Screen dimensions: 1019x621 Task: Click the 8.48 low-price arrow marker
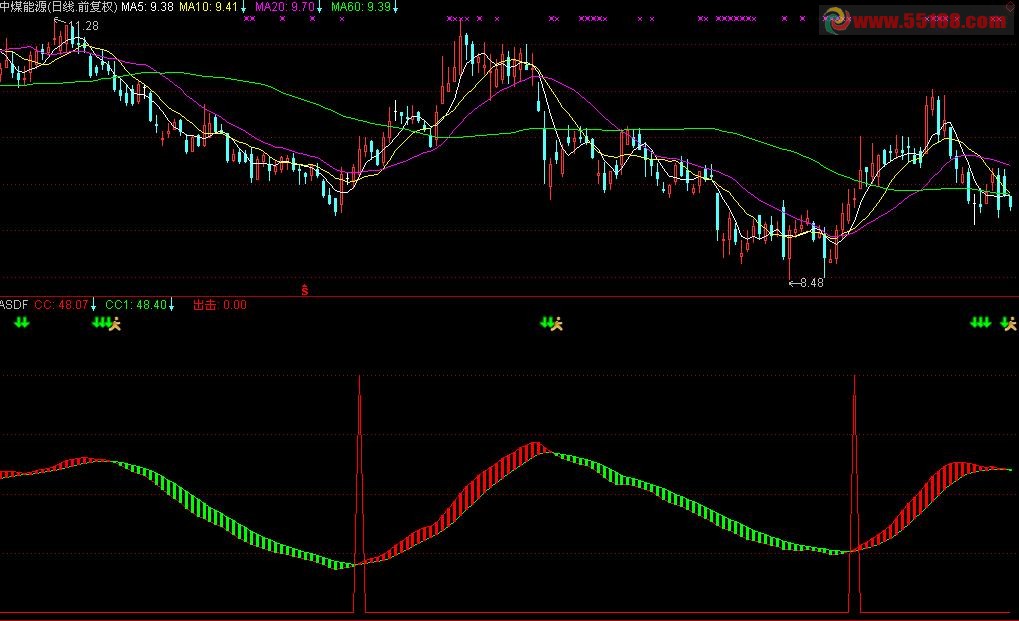pyautogui.click(x=806, y=283)
